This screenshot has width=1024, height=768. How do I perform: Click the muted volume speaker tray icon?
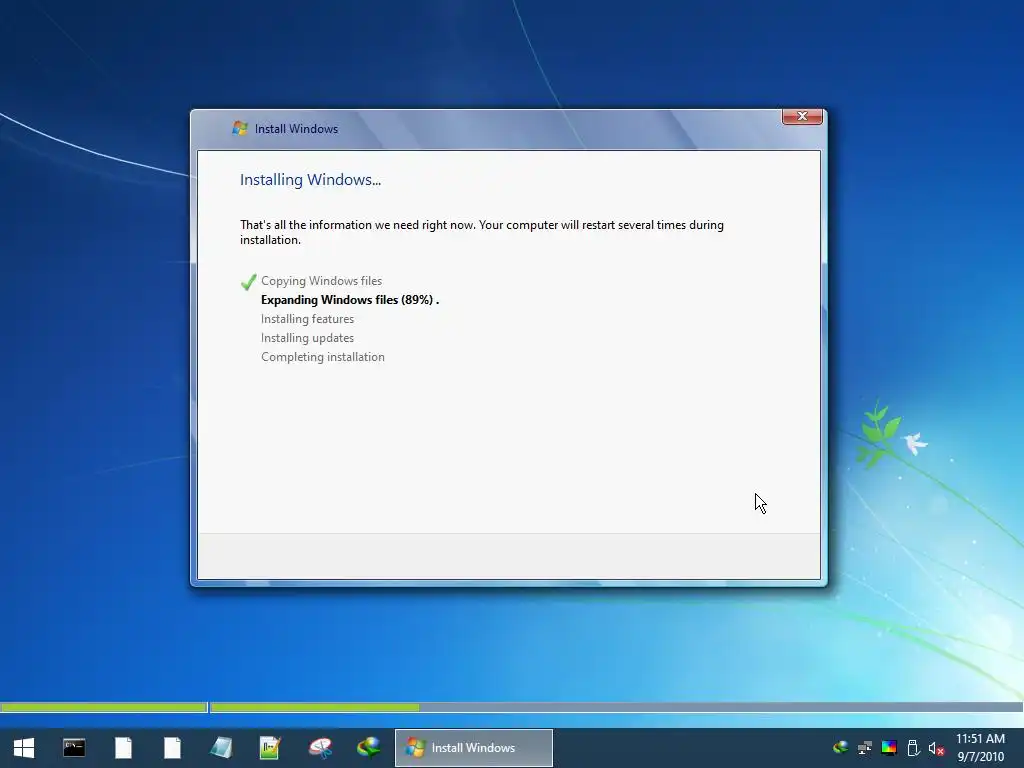937,748
